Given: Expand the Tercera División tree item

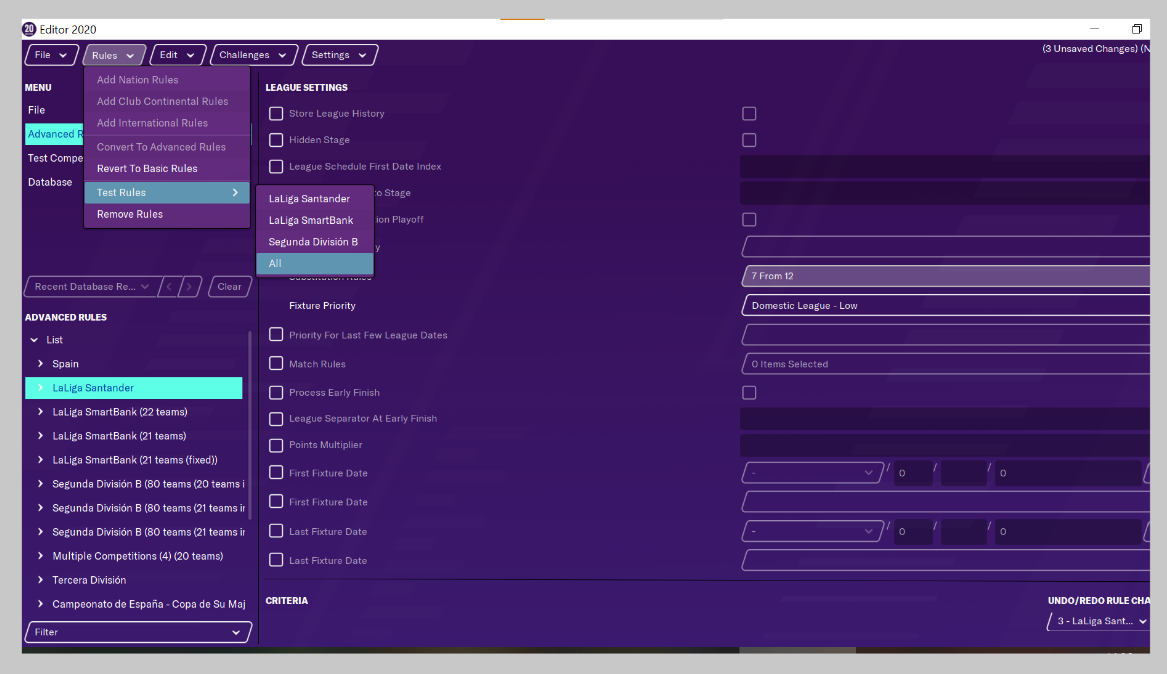Looking at the screenshot, I should coord(41,580).
